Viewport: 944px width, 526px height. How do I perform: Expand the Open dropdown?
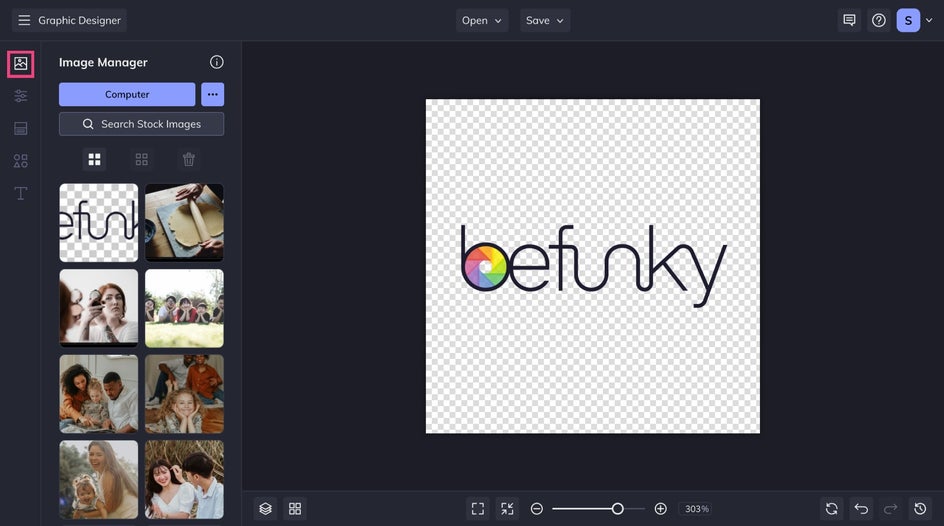point(482,20)
